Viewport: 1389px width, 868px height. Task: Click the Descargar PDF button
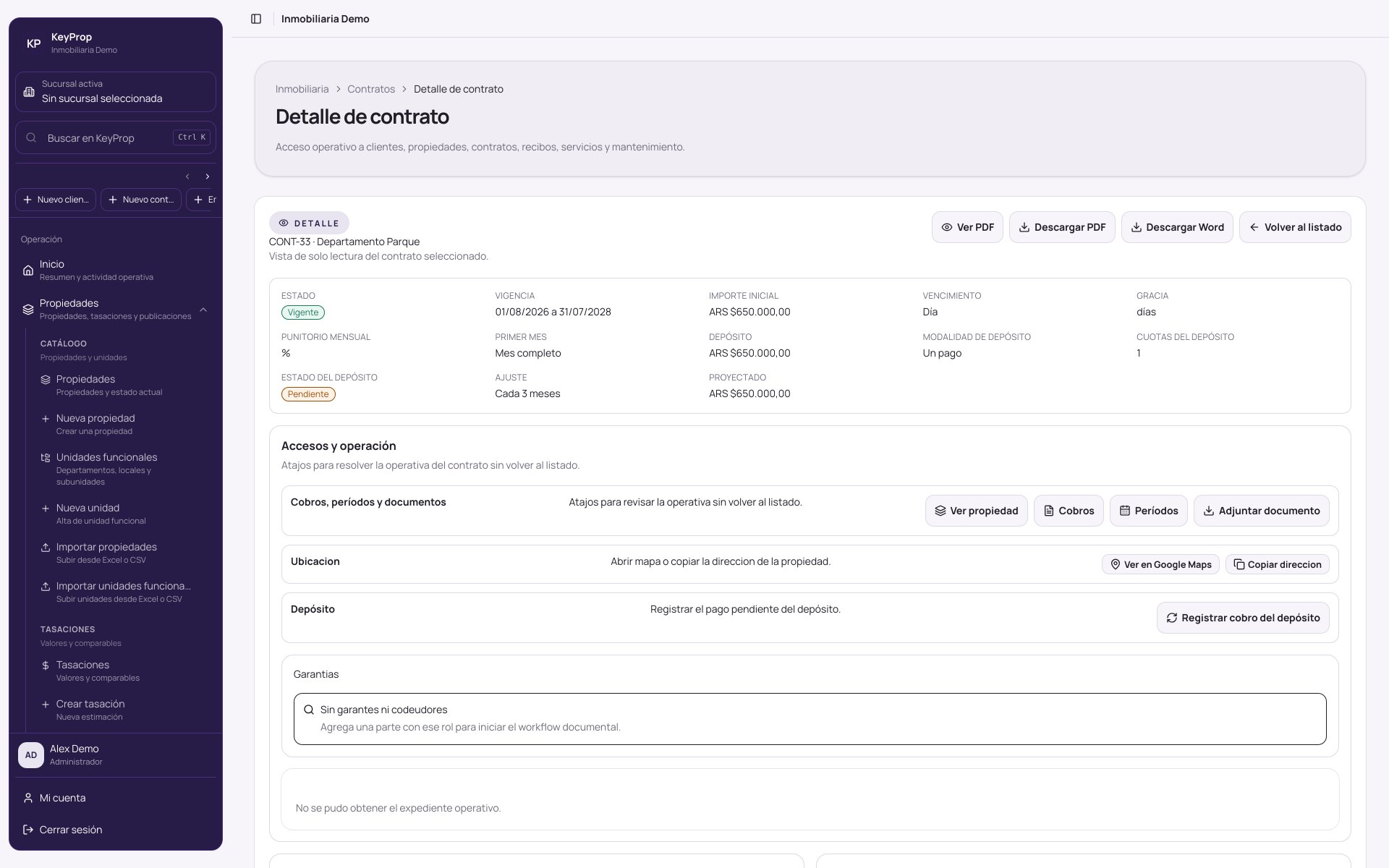click(x=1062, y=227)
